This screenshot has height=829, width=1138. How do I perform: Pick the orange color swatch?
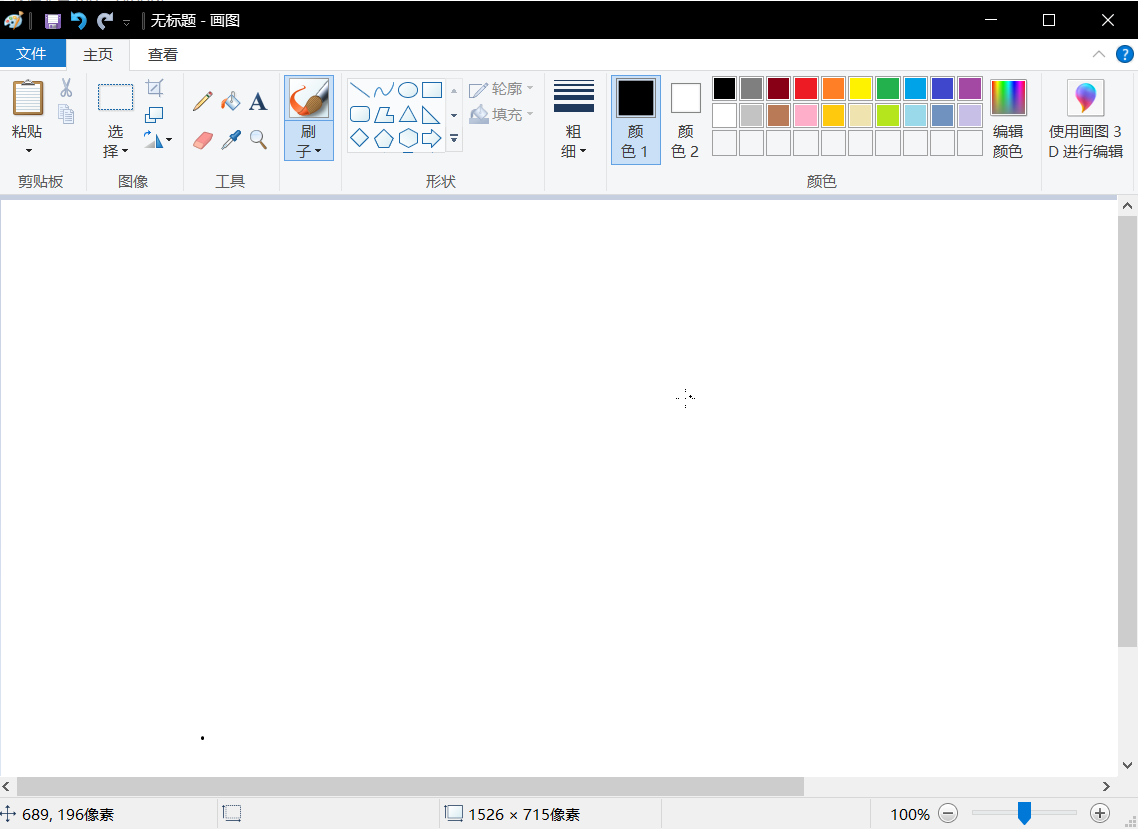point(833,89)
